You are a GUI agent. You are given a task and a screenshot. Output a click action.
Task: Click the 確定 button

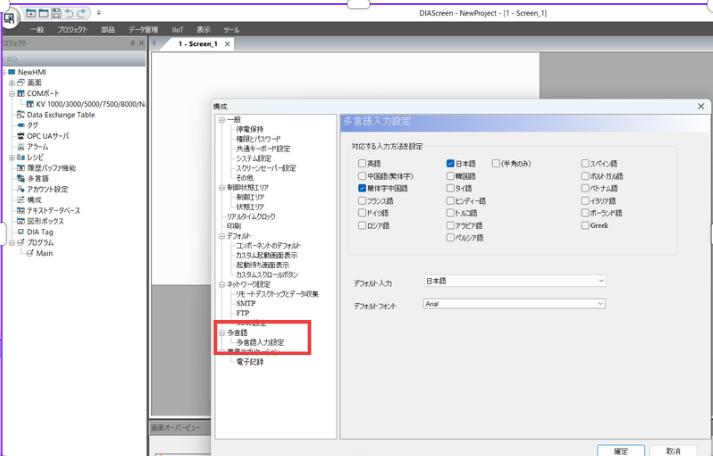pos(620,450)
